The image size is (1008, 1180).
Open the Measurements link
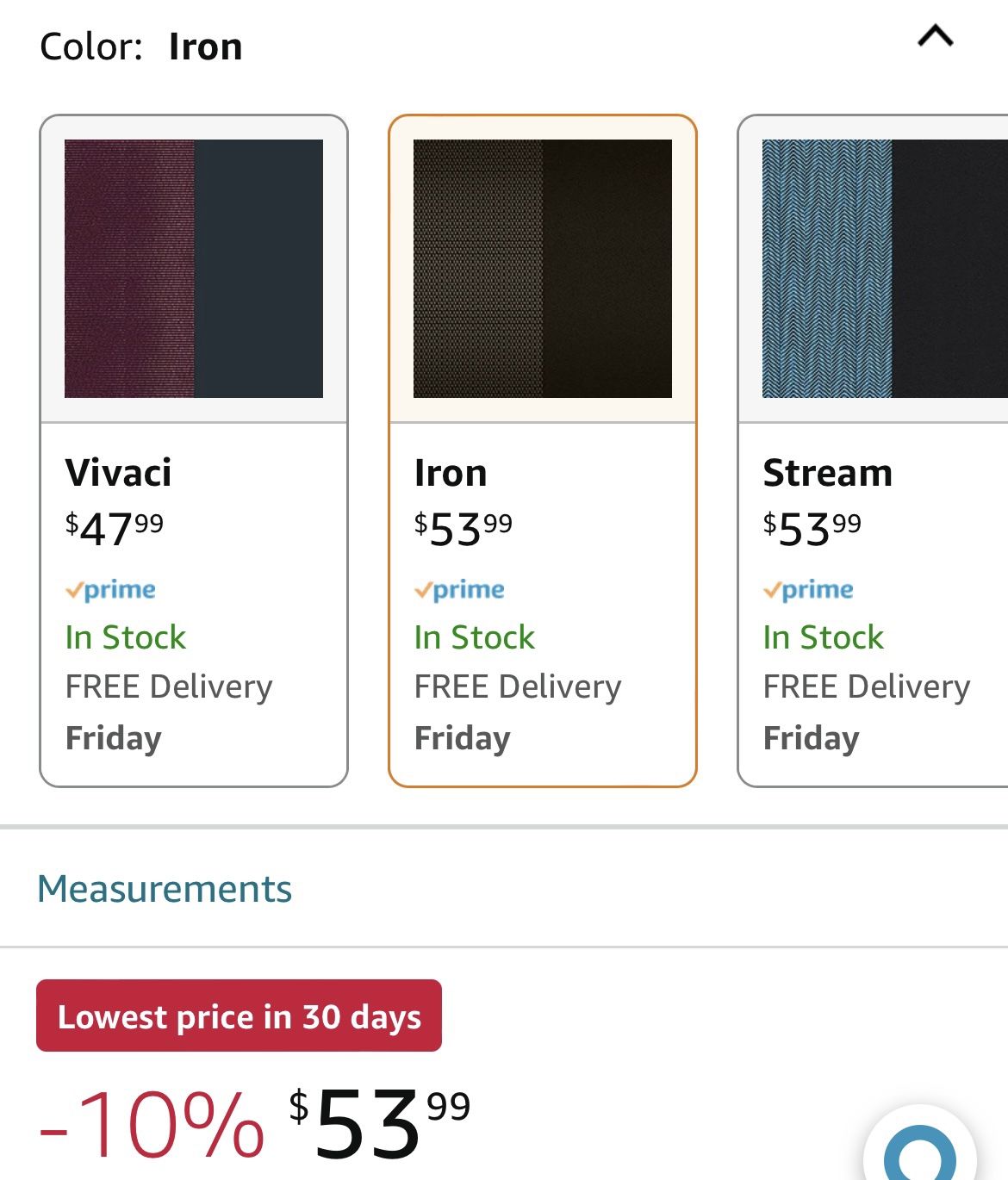click(x=165, y=889)
